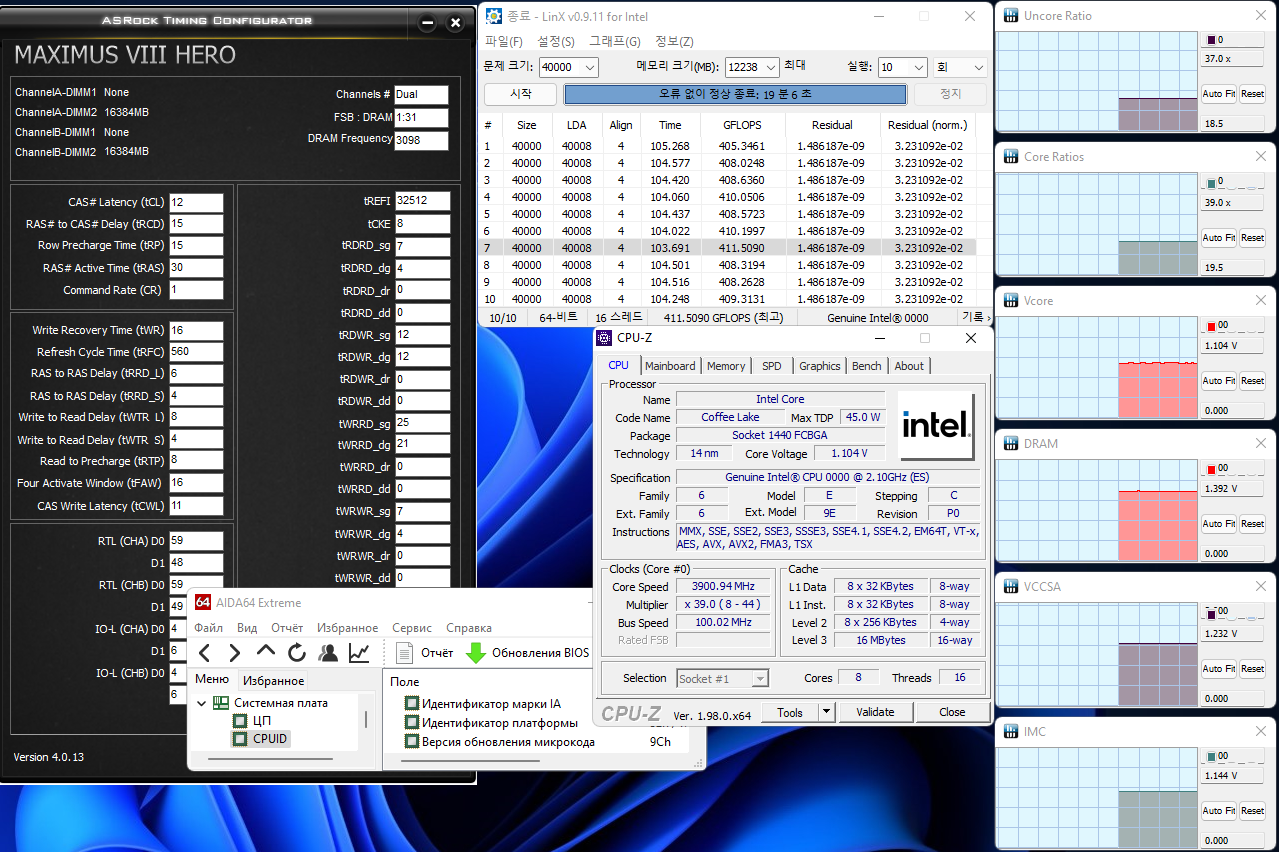Click Auto Fit in the Vcore graph

point(1218,381)
